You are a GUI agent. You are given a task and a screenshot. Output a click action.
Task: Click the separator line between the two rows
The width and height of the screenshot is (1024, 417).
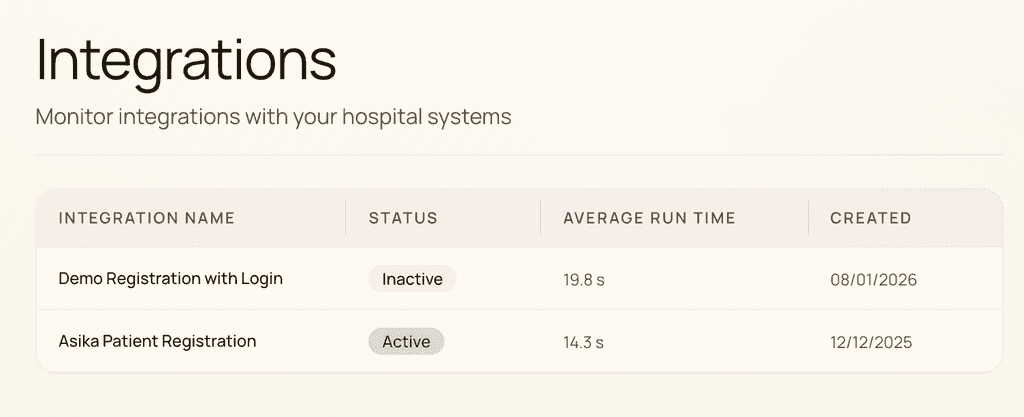519,310
